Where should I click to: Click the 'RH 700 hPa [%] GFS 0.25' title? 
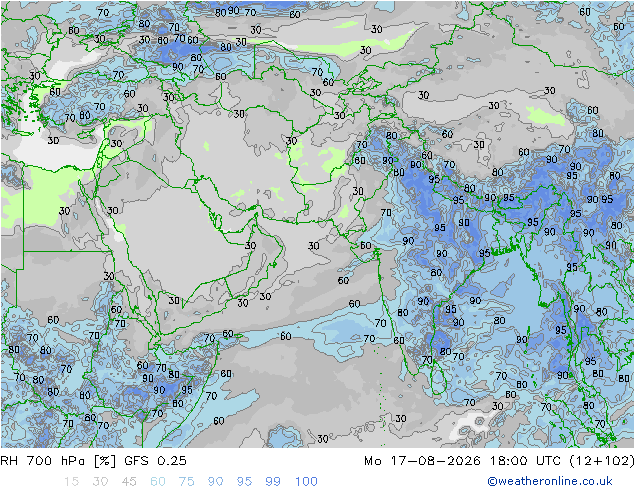(x=93, y=461)
